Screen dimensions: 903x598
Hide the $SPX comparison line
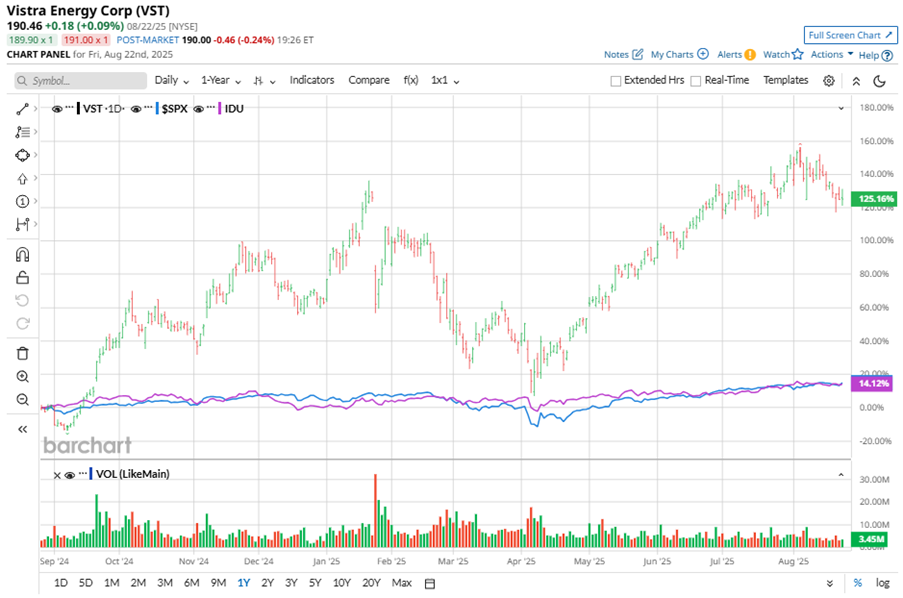pos(136,109)
